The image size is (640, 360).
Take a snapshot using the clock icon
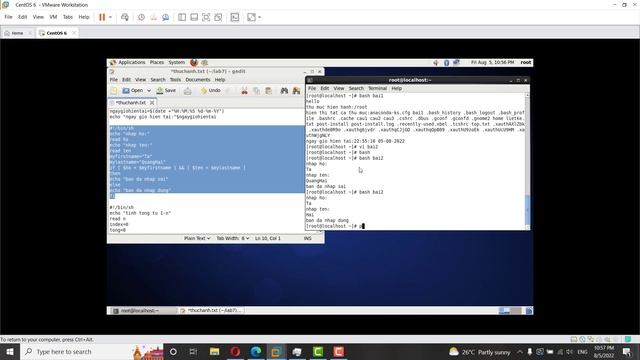pos(141,17)
